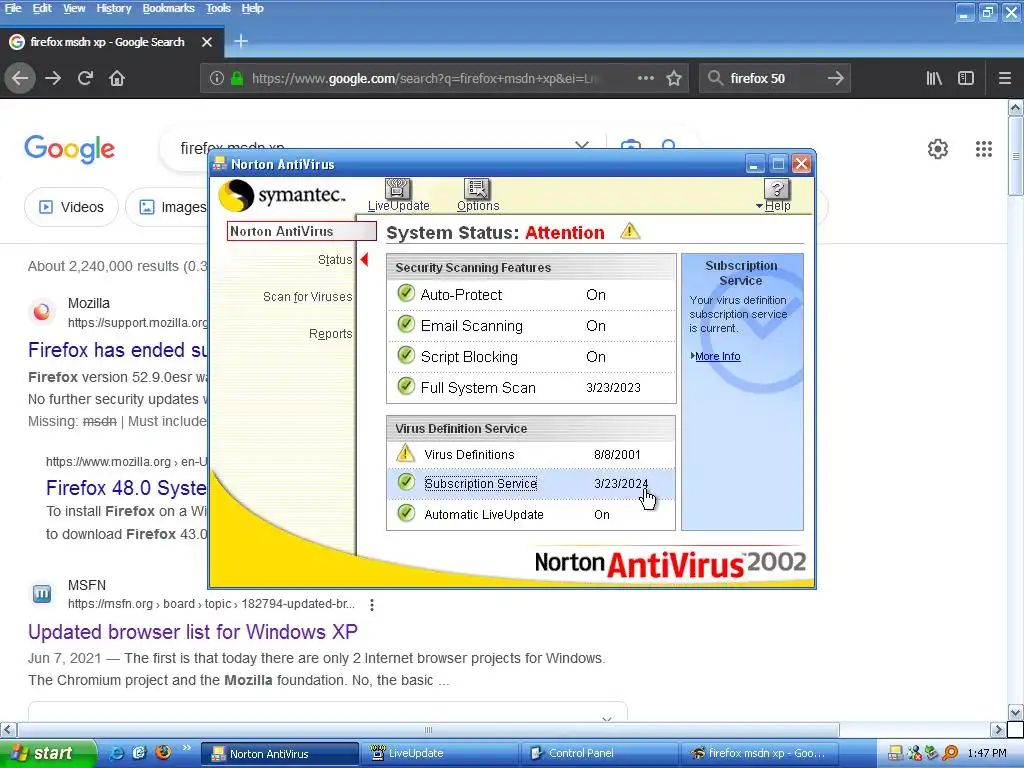Image resolution: width=1024 pixels, height=768 pixels.
Task: Select the Norton AntiVirus sidebar header
Action: [x=302, y=231]
